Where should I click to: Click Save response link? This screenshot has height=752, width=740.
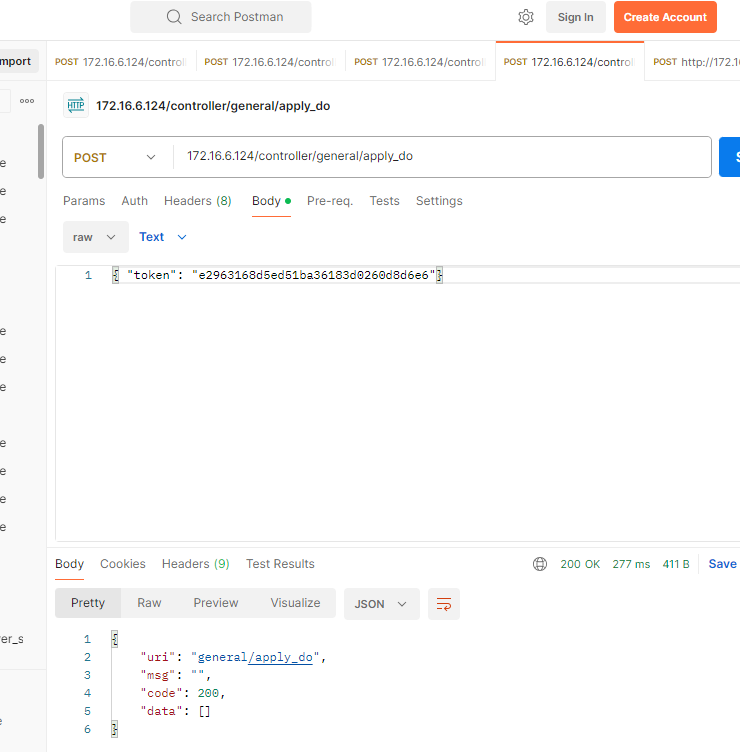[722, 564]
